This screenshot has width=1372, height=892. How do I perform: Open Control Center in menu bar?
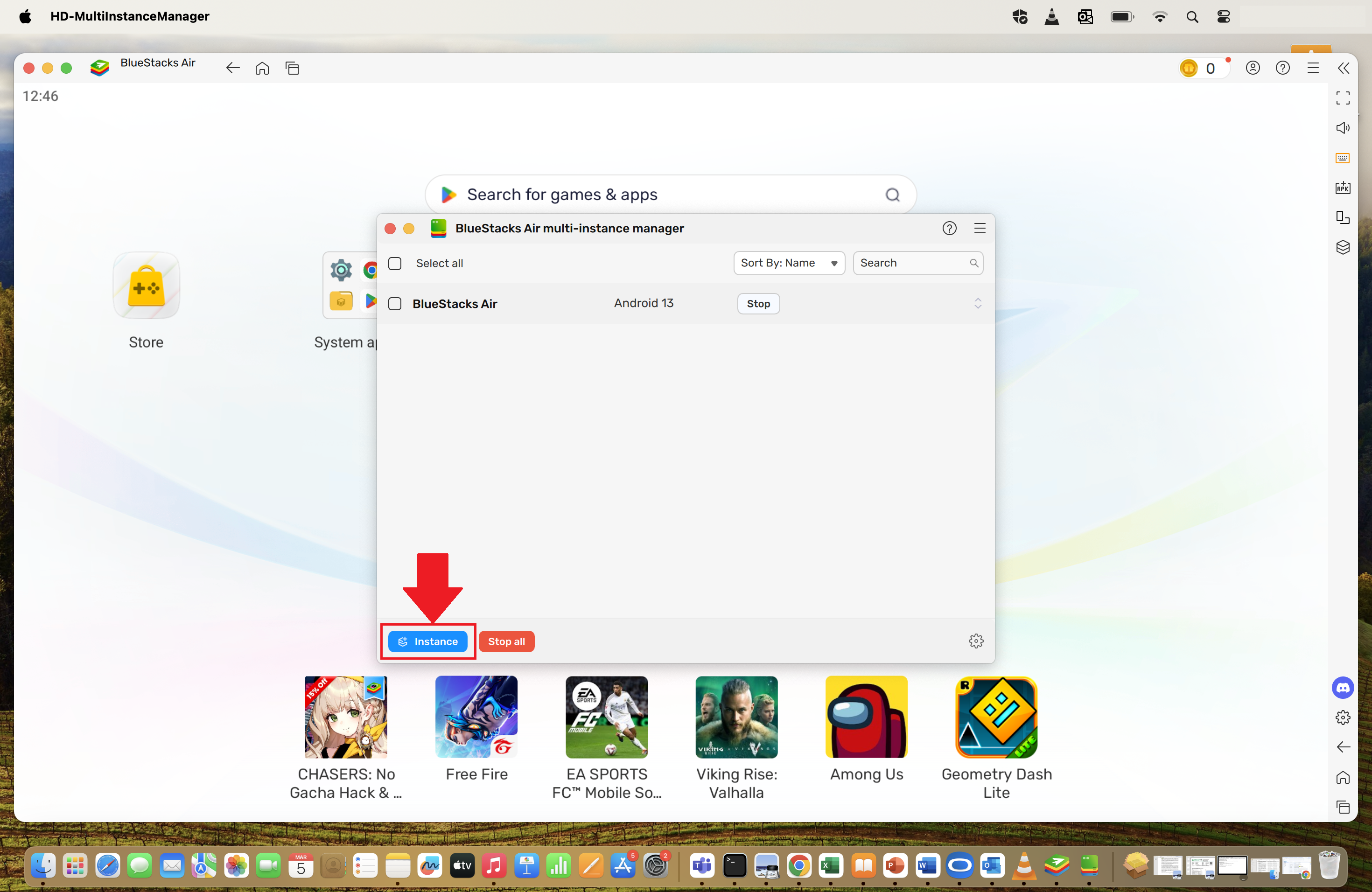click(1223, 17)
